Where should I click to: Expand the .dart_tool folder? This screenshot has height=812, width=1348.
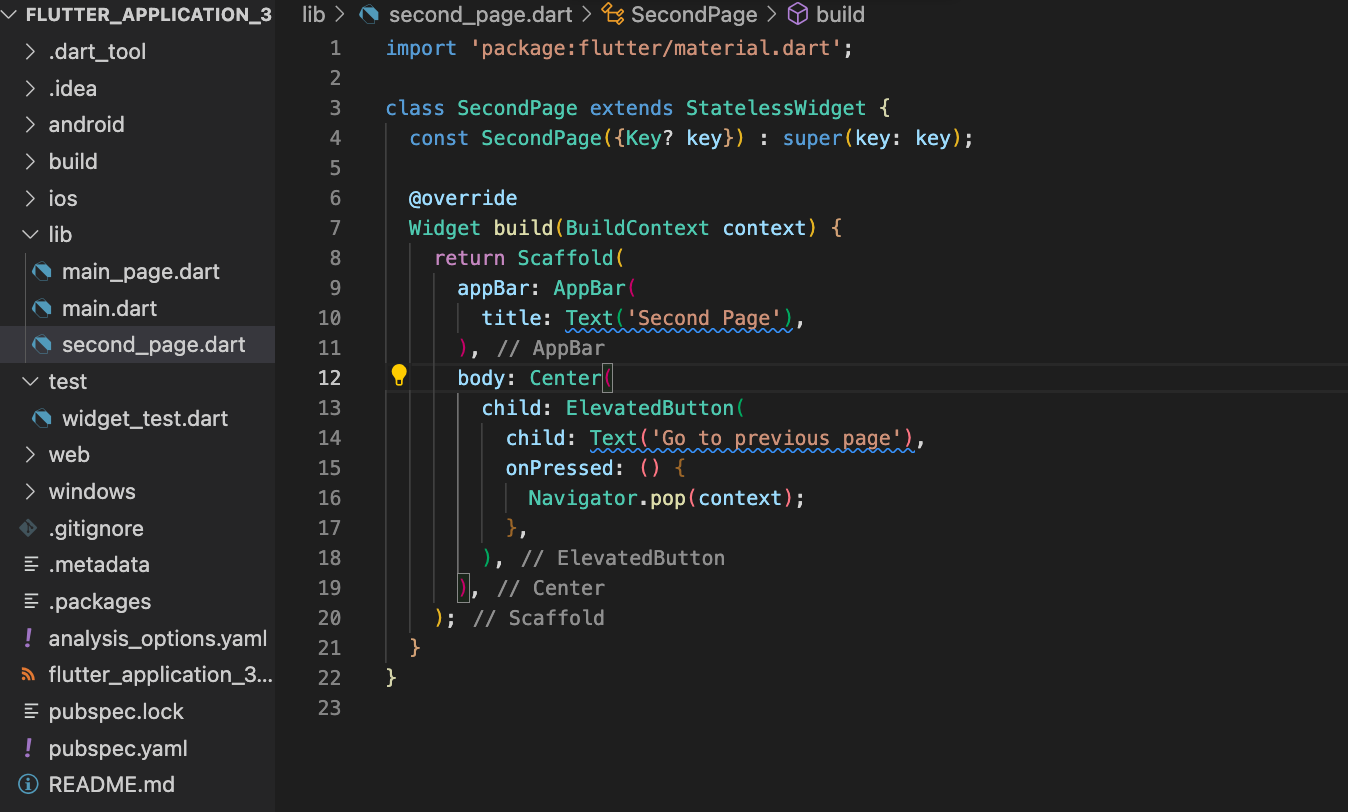coord(30,52)
